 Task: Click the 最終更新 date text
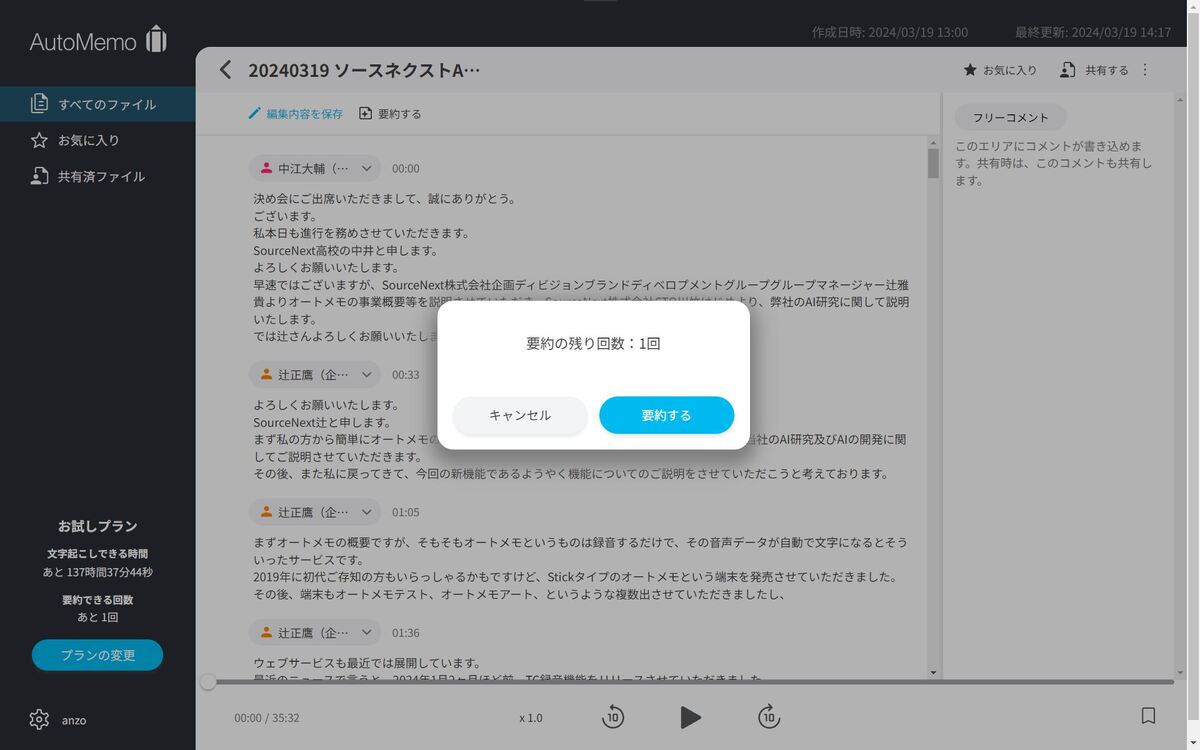point(1093,32)
